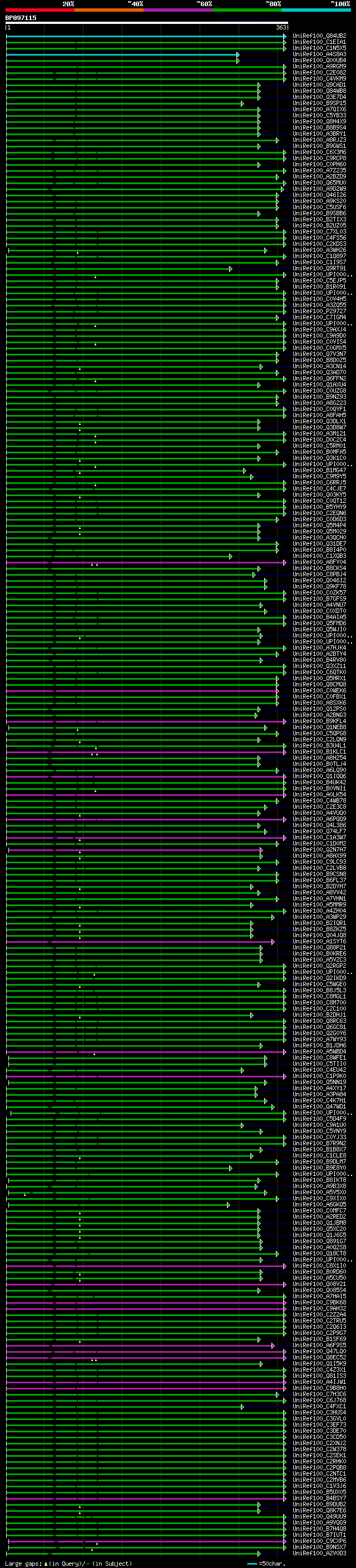
Task: Select the UniRef100_A8RJZ3 label
Action: click(x=319, y=140)
